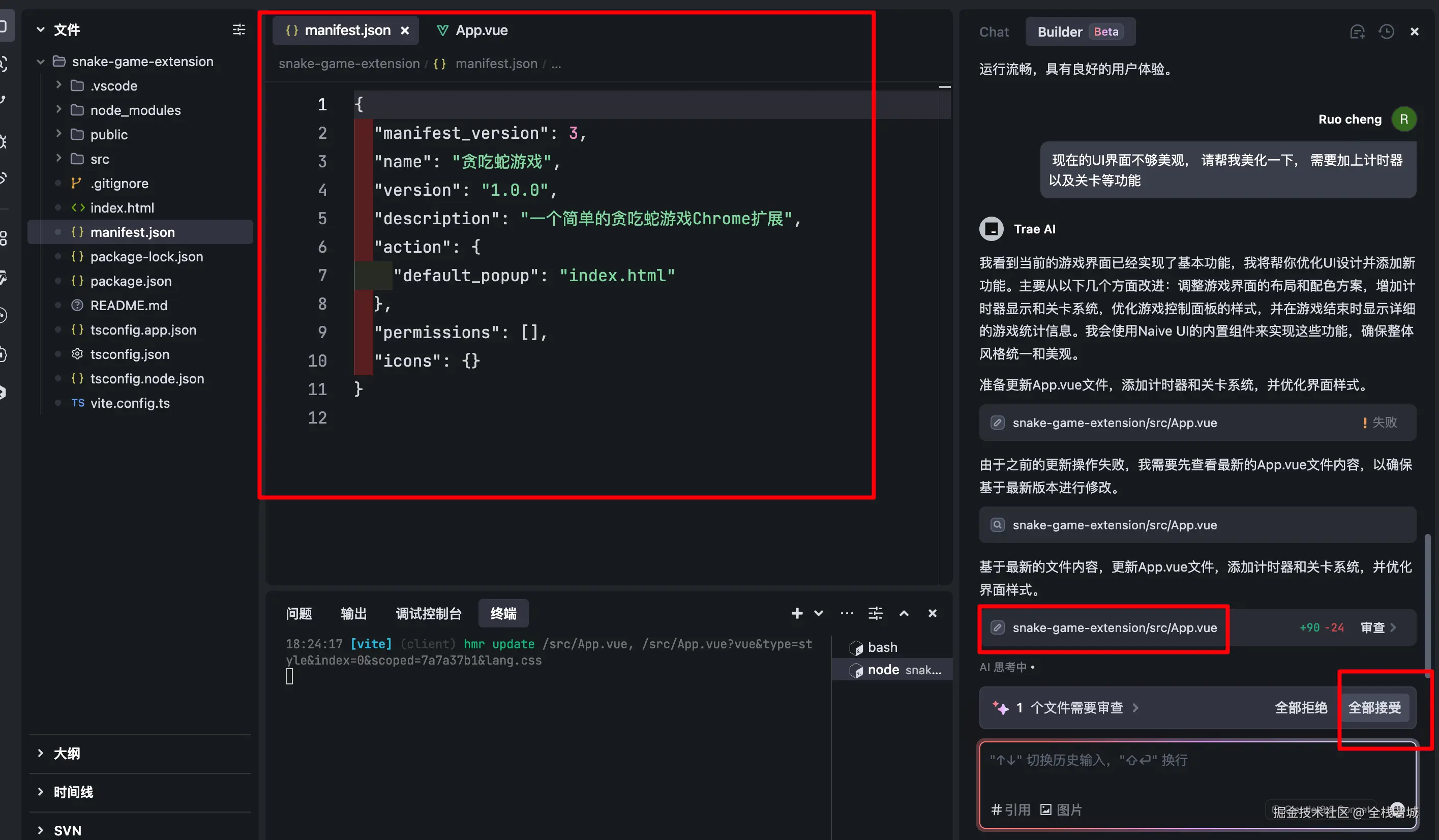Expand the node_modules folder
Image resolution: width=1439 pixels, height=840 pixels.
(x=135, y=110)
